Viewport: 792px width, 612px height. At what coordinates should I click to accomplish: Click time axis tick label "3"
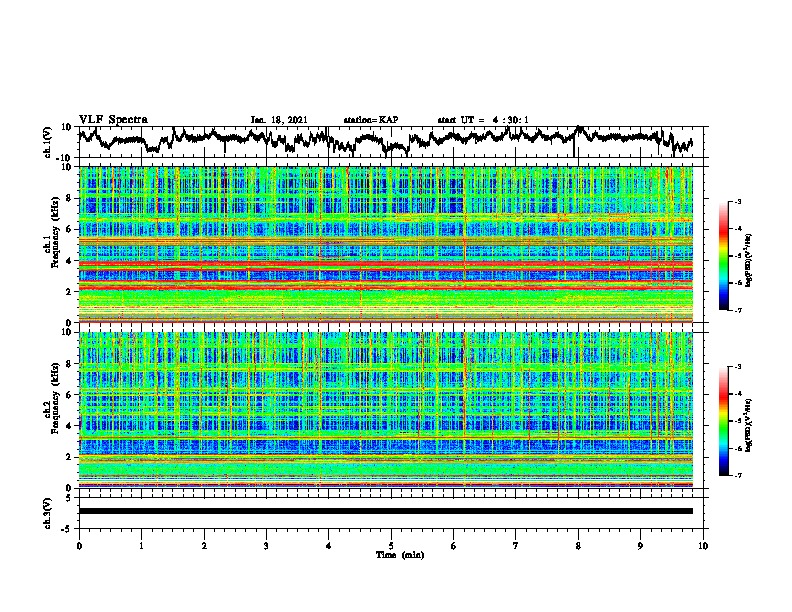tap(266, 546)
